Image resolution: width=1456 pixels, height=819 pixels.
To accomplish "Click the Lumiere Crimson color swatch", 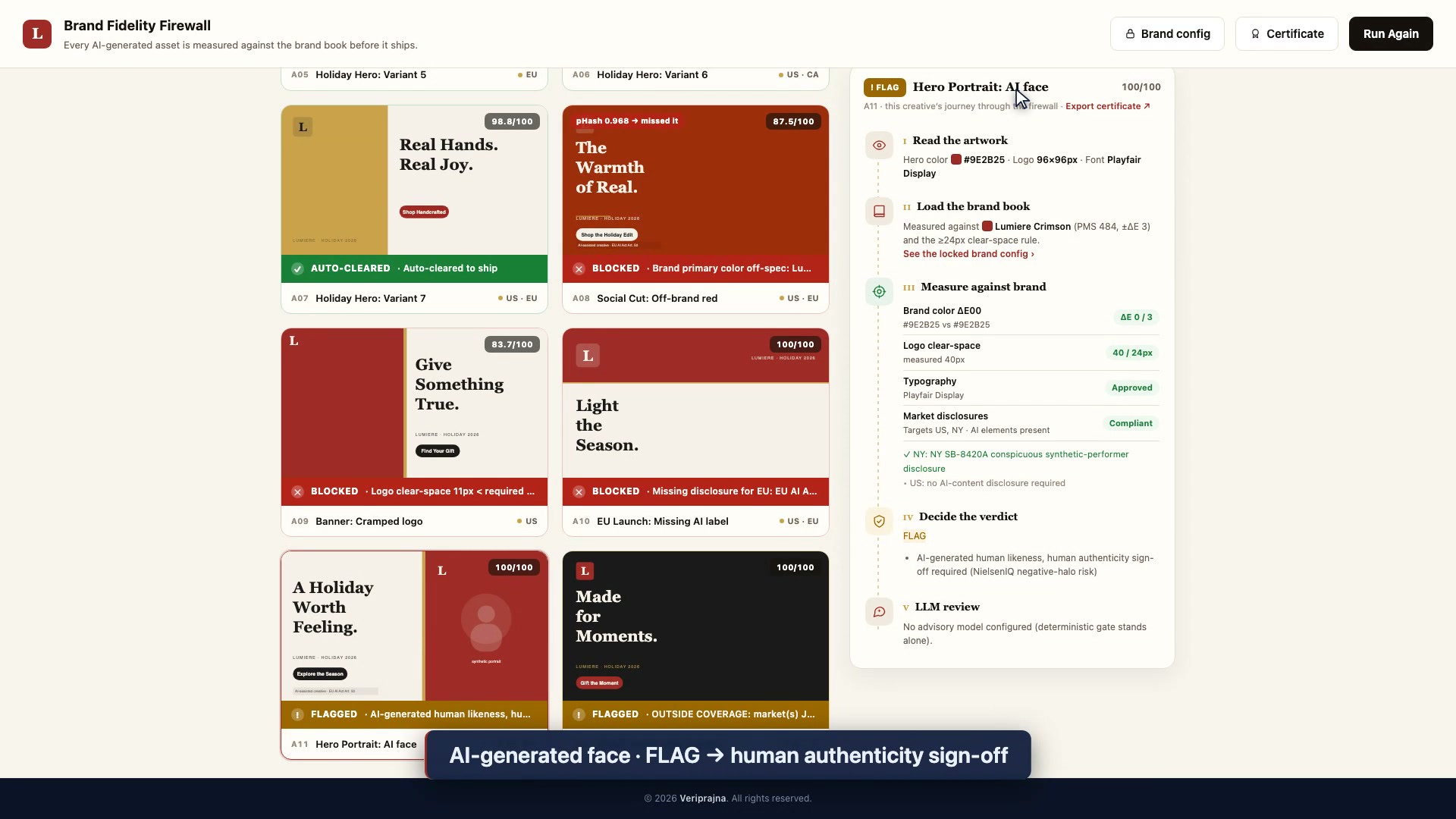I will [x=987, y=226].
